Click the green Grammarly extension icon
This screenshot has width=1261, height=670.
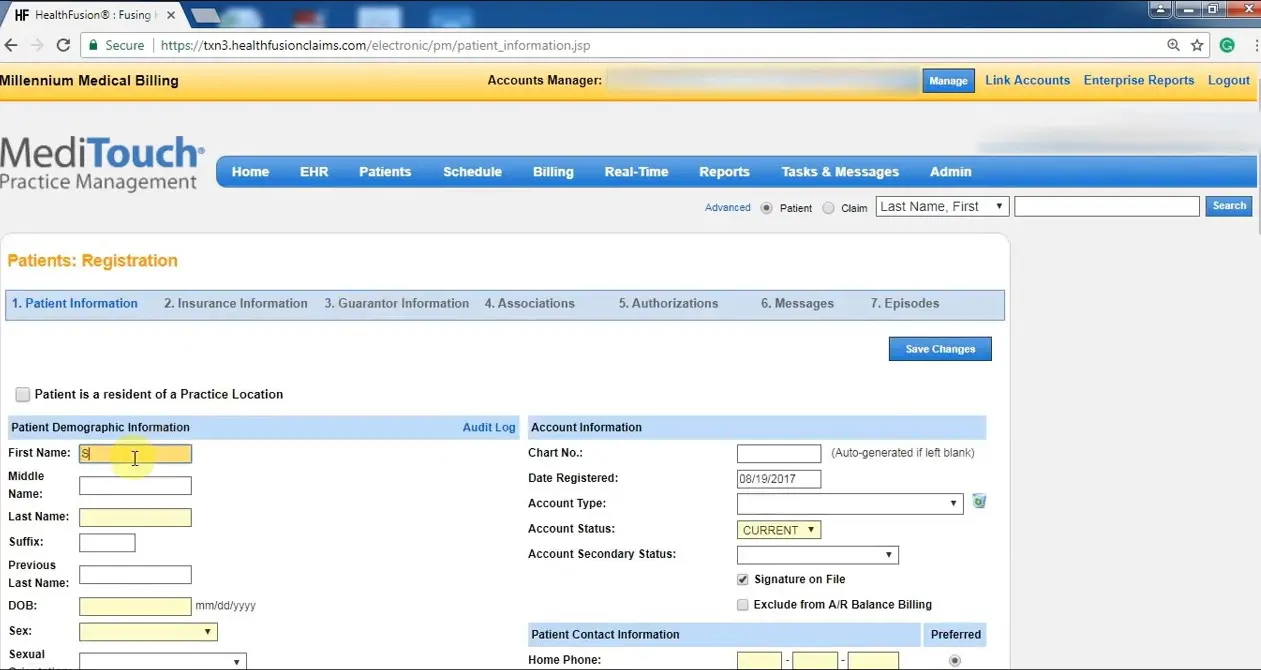pos(1227,45)
